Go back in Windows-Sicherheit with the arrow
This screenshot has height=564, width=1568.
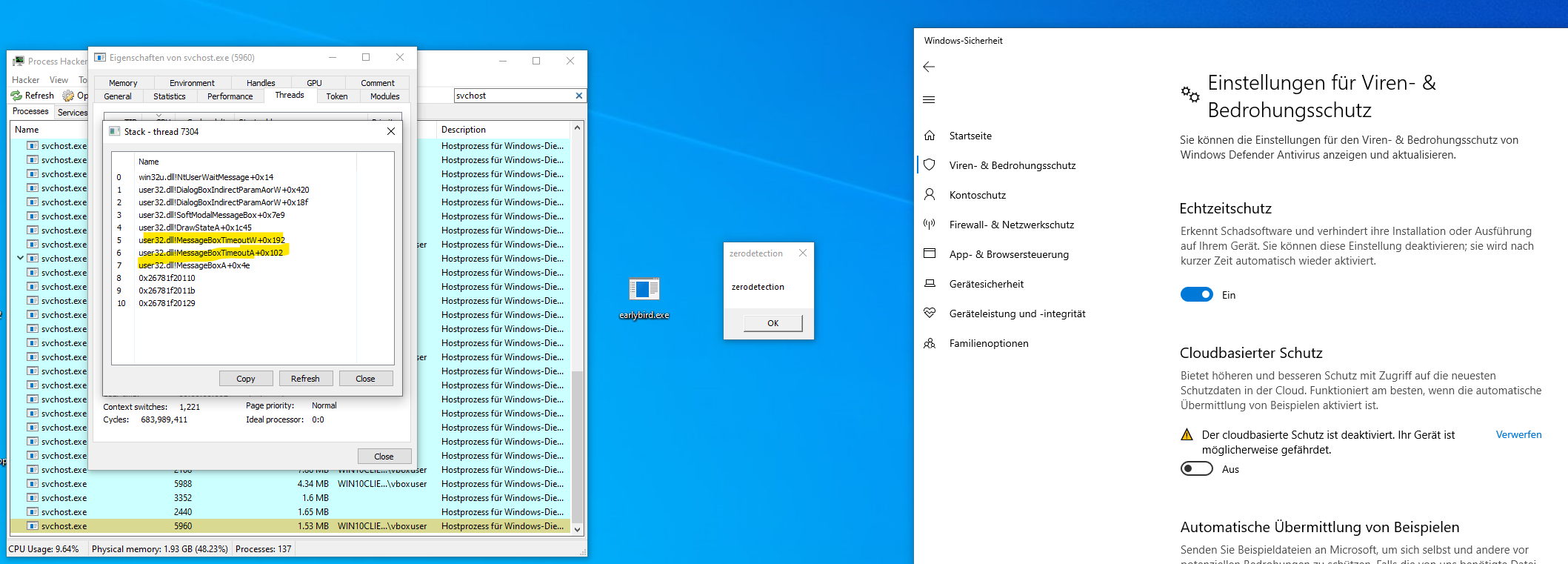[929, 67]
